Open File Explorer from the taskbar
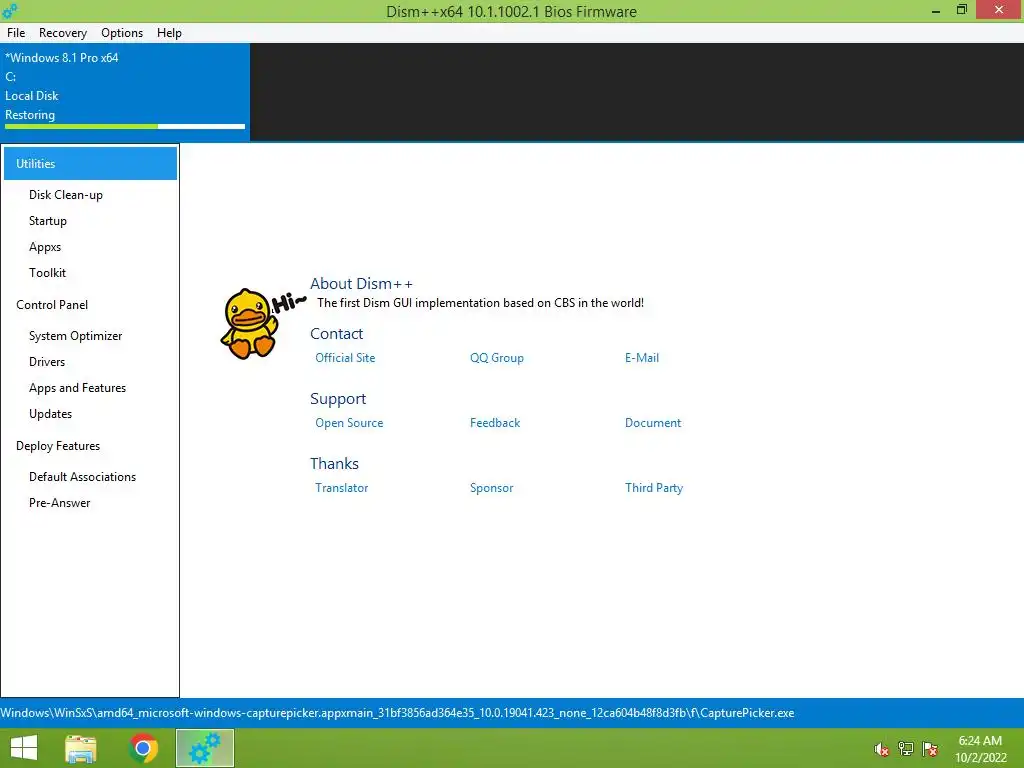Viewport: 1024px width, 768px height. pos(81,748)
